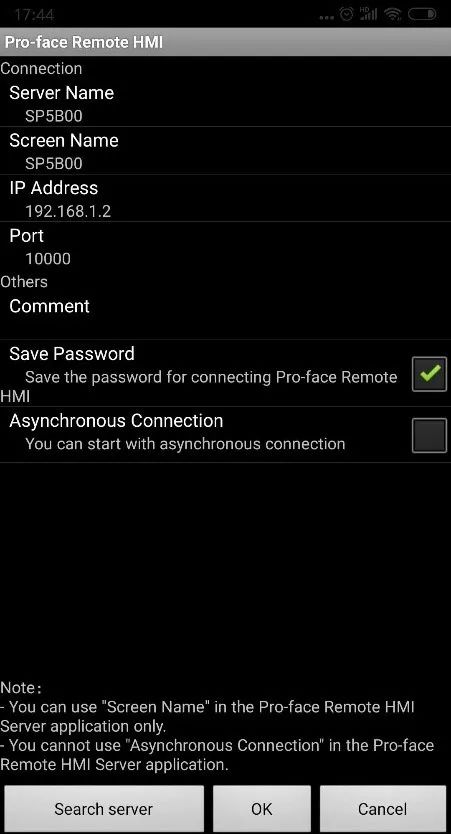Edit the Port 10000 setting

point(226,246)
